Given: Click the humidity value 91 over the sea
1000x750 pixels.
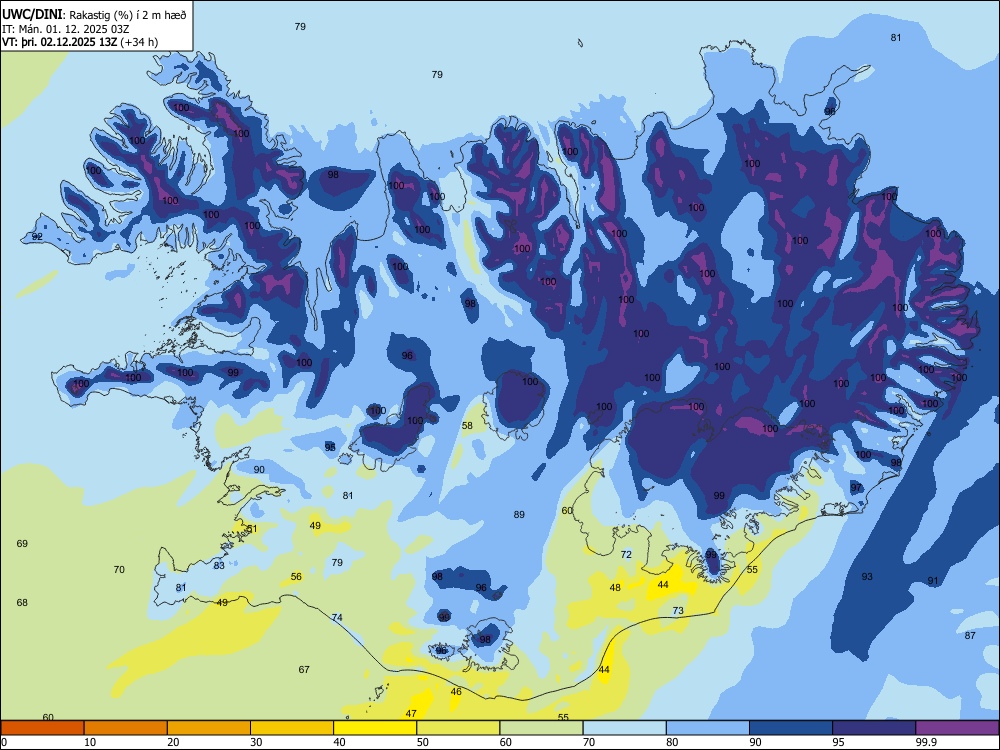Looking at the screenshot, I should click(x=933, y=580).
